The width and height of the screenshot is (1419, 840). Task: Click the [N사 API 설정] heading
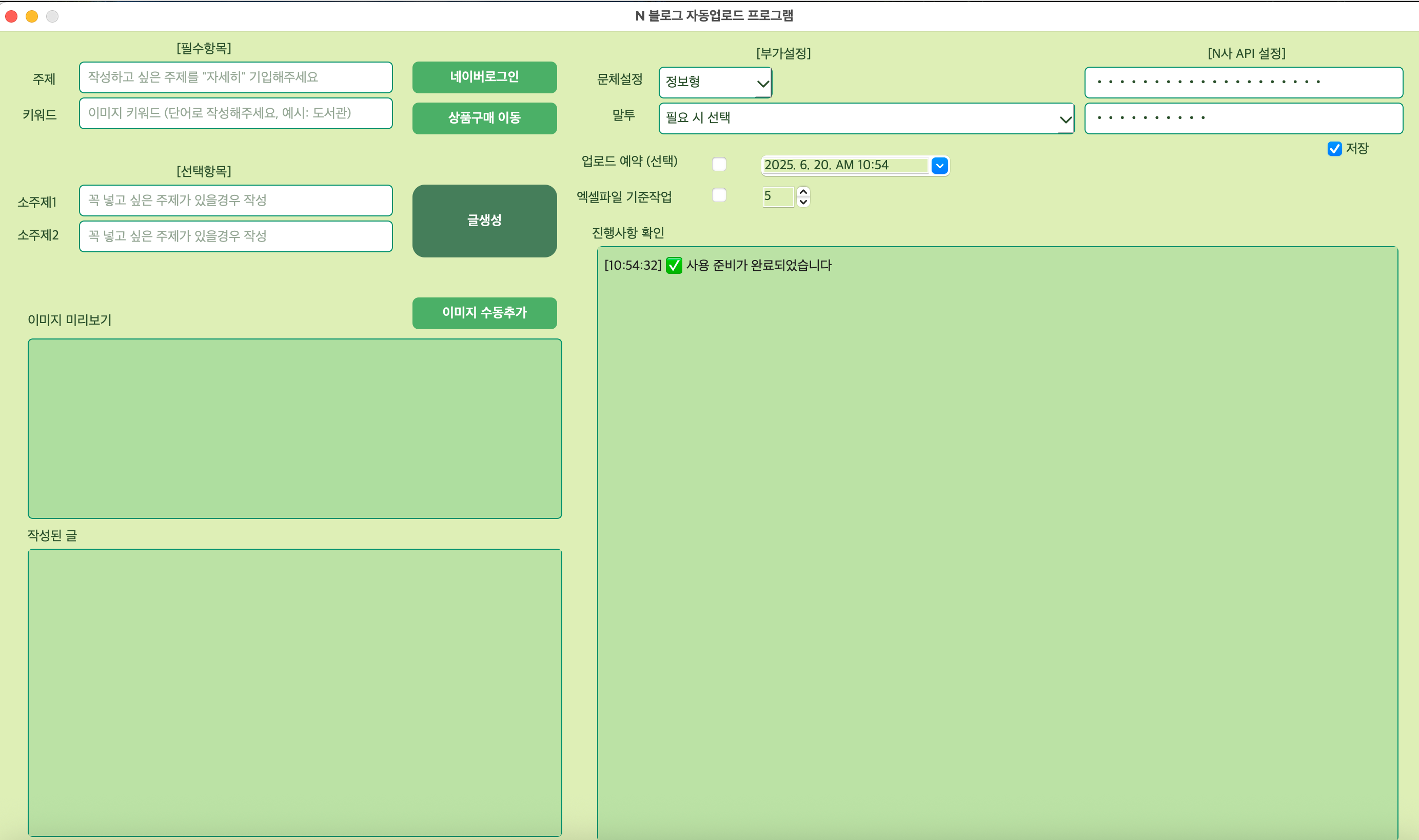click(1246, 53)
